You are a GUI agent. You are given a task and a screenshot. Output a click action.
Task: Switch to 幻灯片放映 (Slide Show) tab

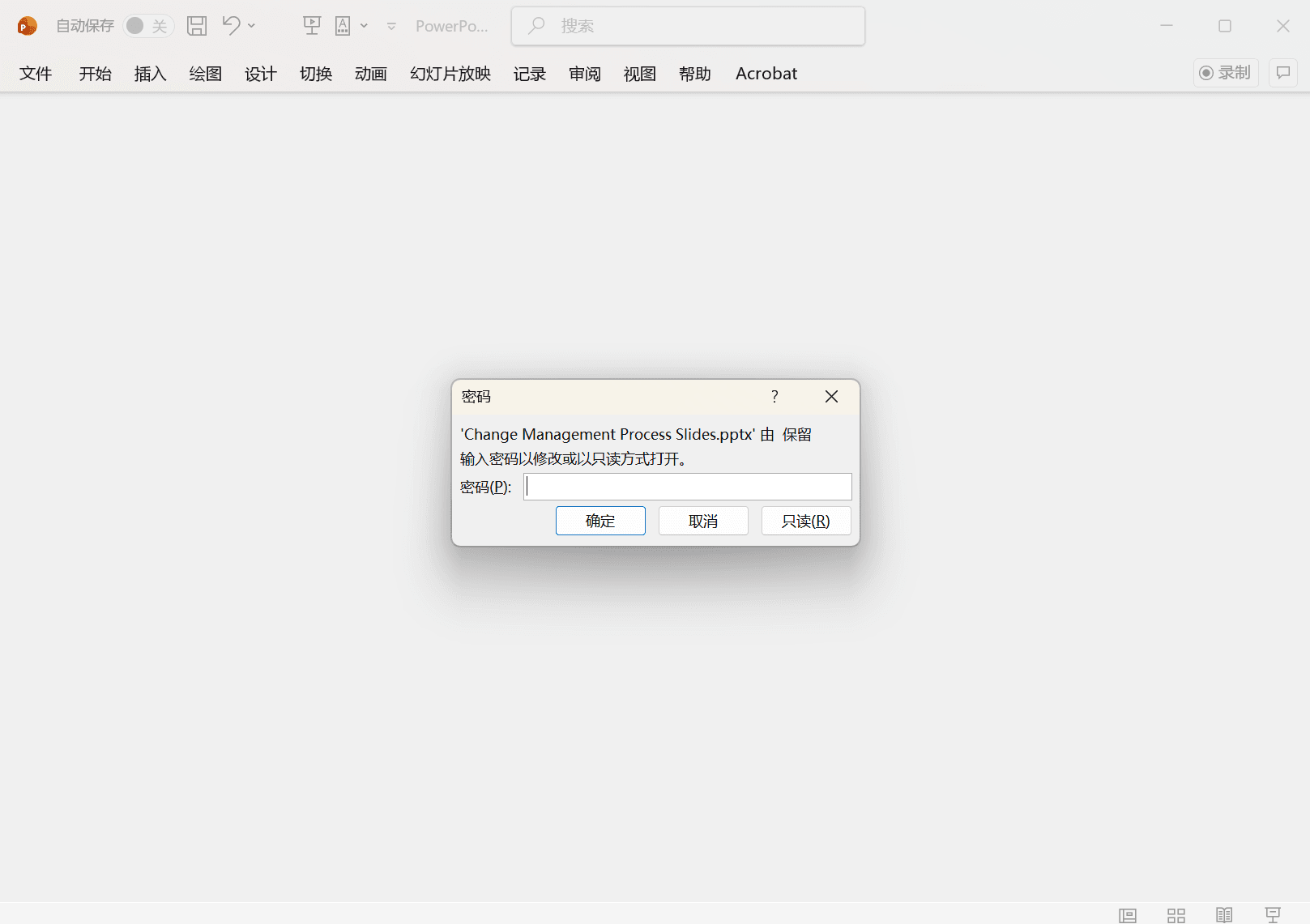450,74
